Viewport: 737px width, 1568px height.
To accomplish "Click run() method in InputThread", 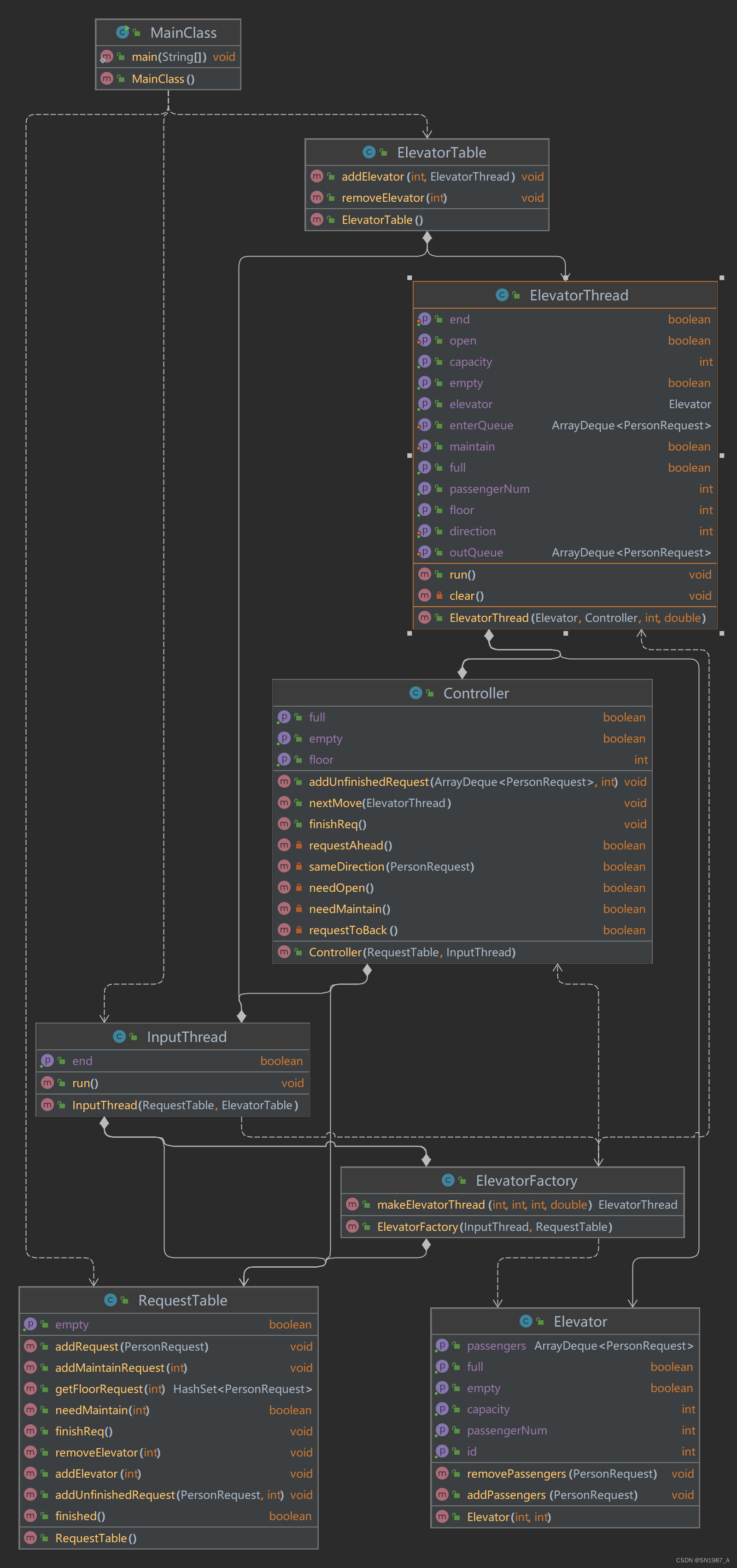I will [172, 1083].
